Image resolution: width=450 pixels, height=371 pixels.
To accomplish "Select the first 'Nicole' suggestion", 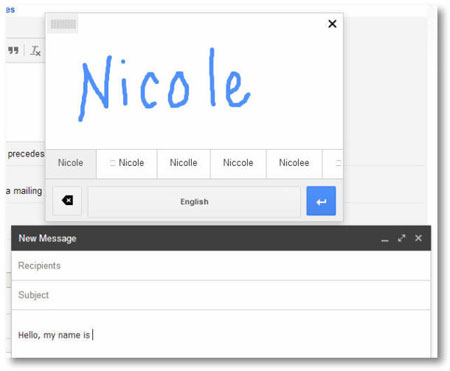I will [71, 163].
